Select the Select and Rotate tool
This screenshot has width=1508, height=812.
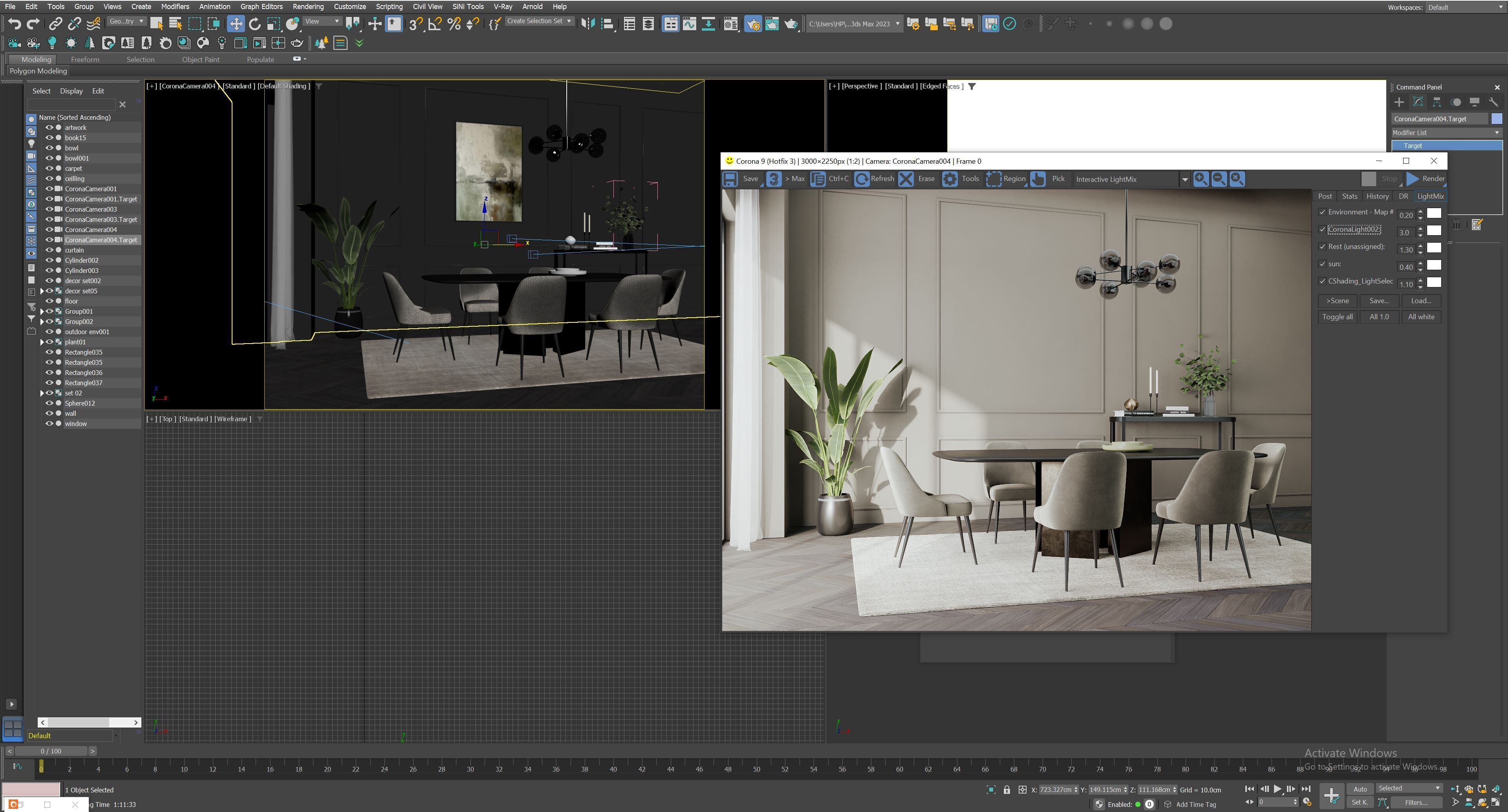254,24
